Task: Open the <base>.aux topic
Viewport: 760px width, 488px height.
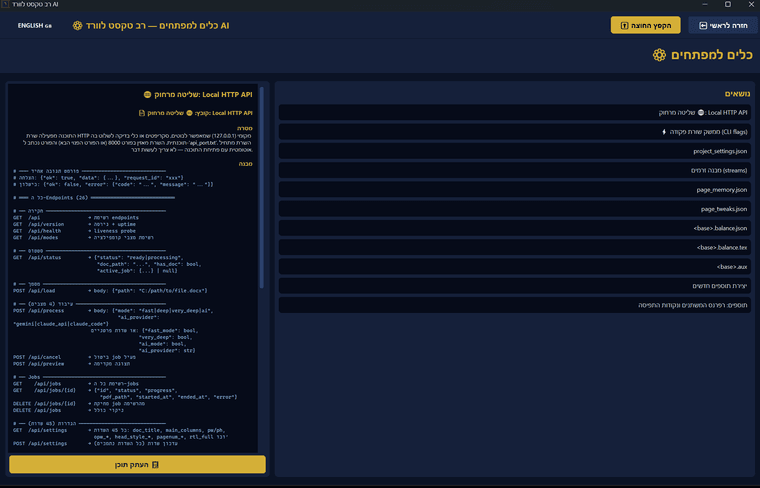Action: pos(514,267)
